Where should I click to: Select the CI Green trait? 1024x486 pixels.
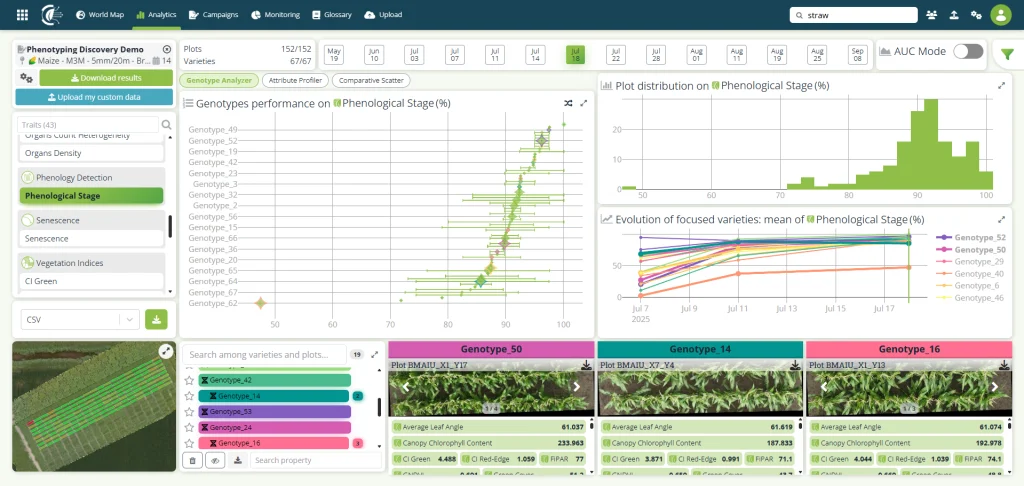click(91, 281)
